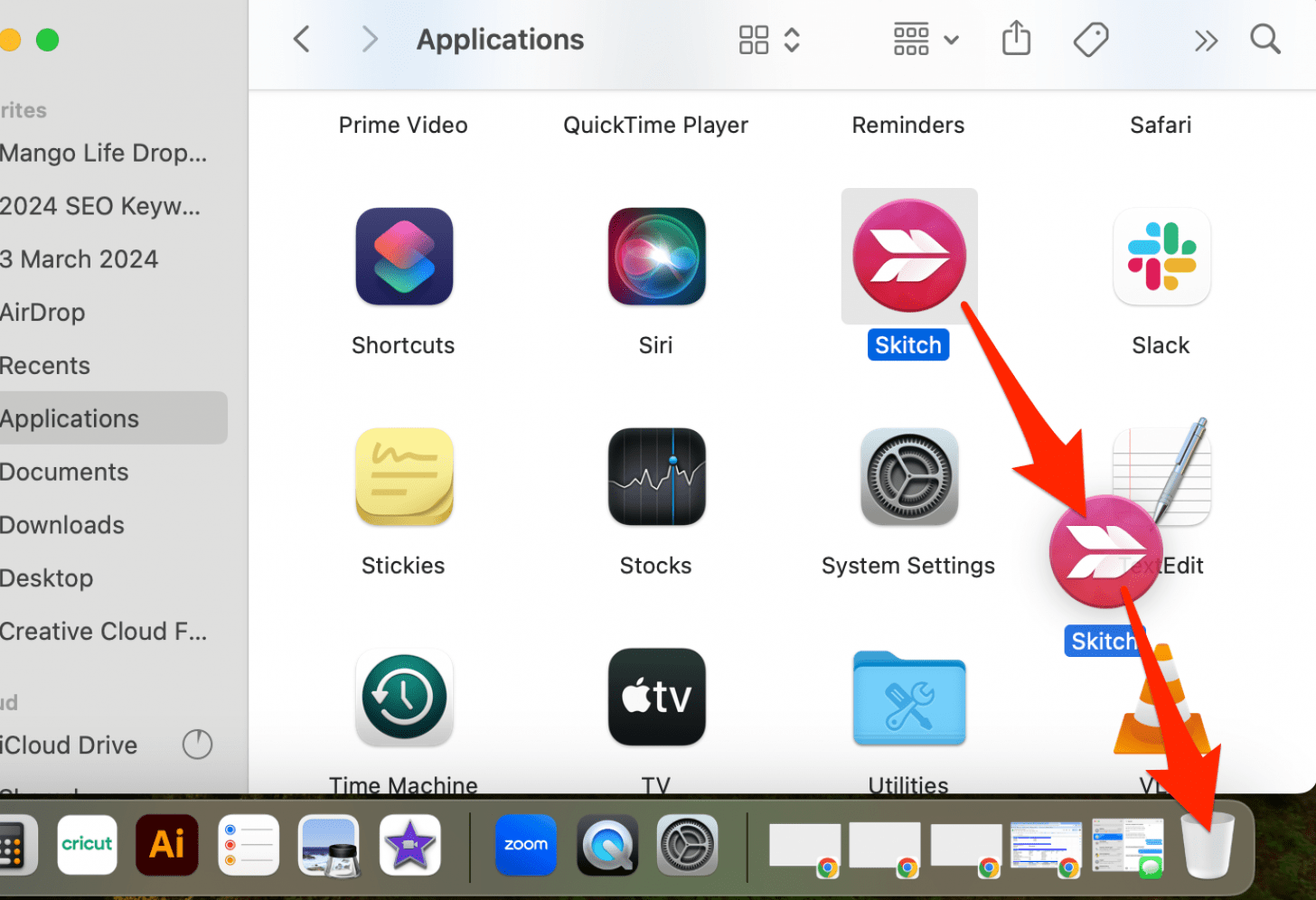This screenshot has height=900, width=1316.
Task: Open Creative Cloud F... in the sidebar
Action: click(x=104, y=632)
